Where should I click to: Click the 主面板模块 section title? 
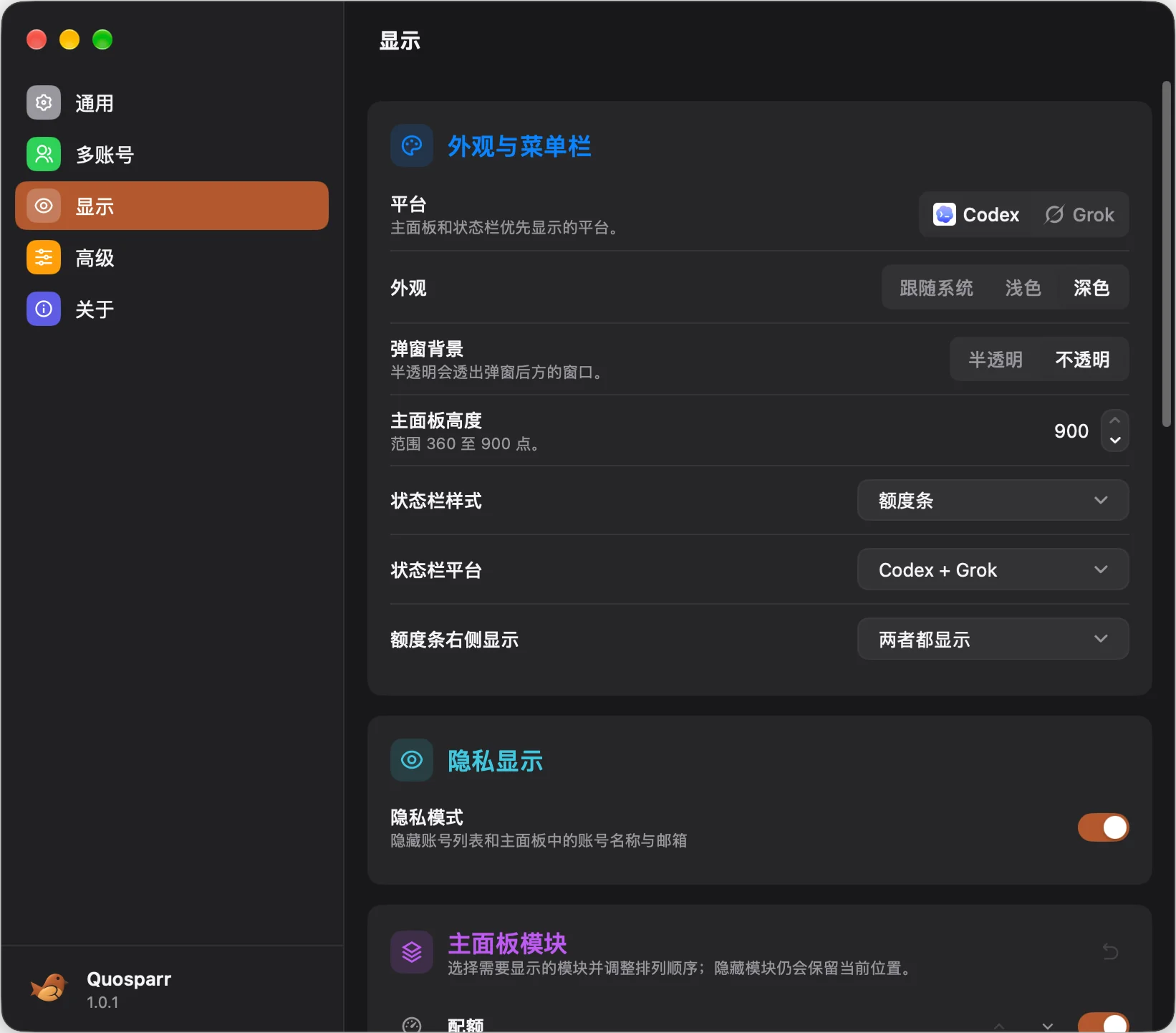click(507, 943)
